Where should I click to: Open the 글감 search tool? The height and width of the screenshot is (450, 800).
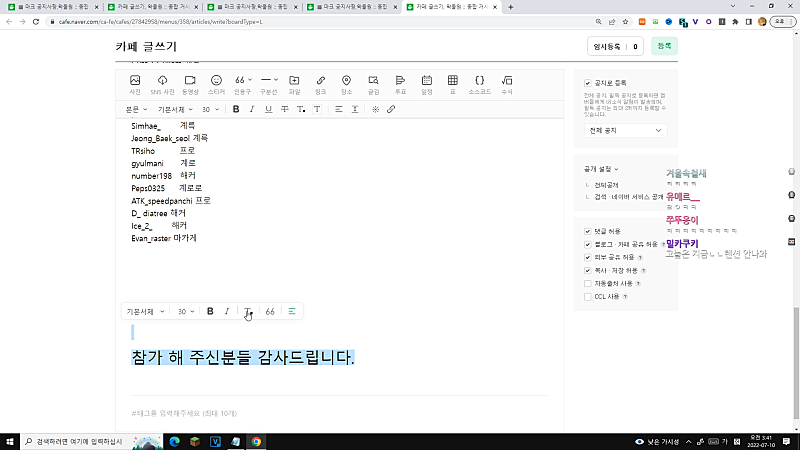373,85
